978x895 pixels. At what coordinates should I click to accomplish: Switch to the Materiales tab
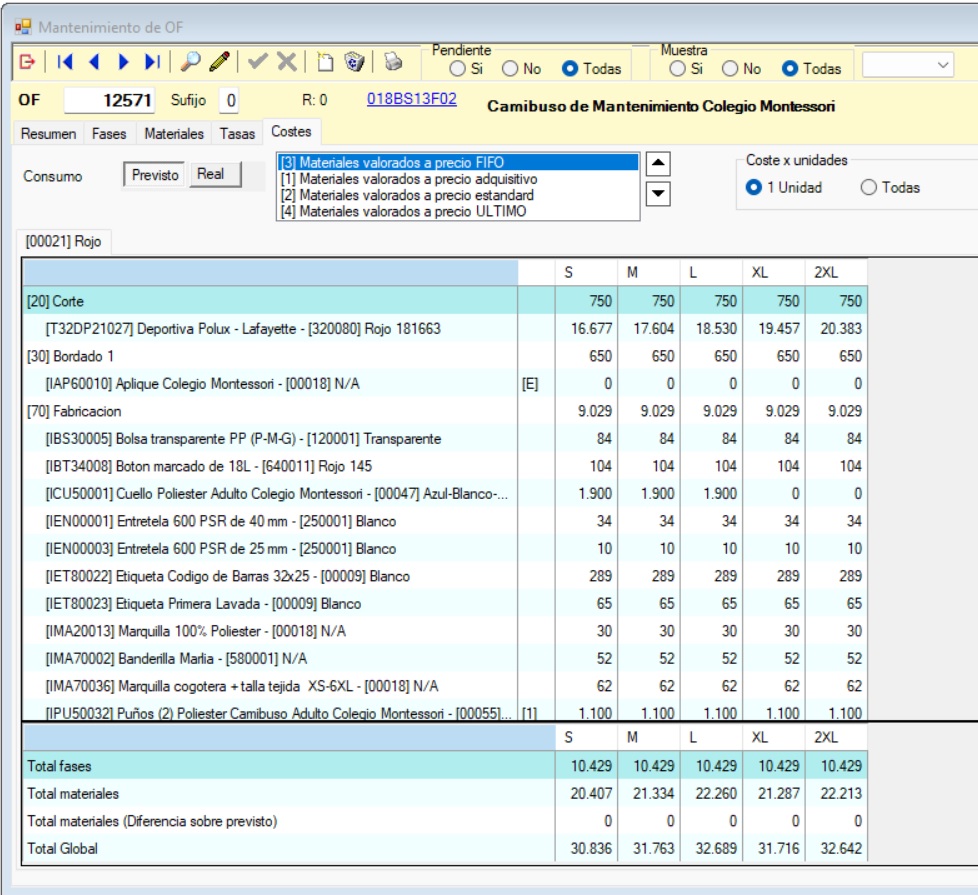[x=174, y=133]
